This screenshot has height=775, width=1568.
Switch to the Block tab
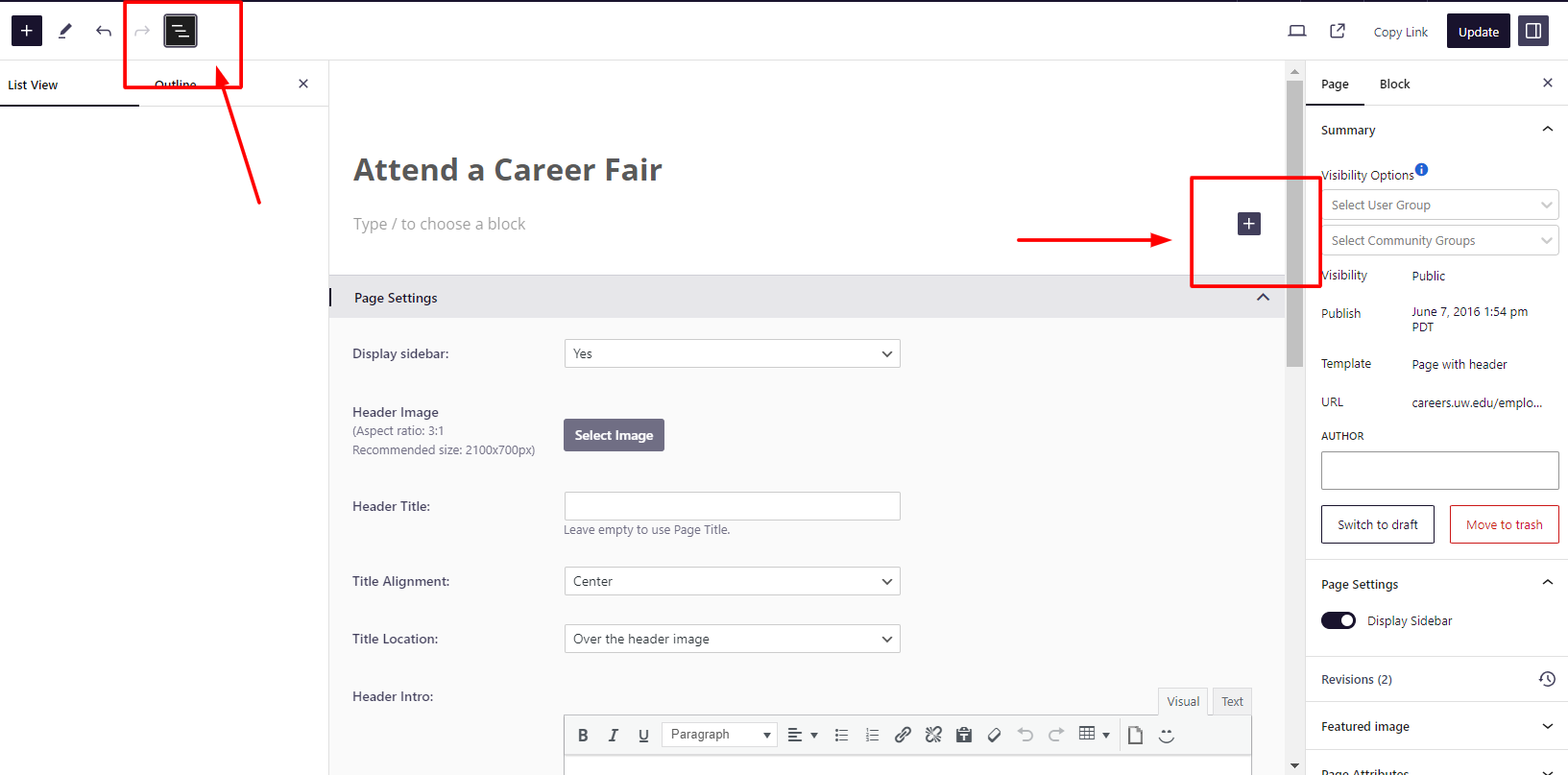point(1394,84)
